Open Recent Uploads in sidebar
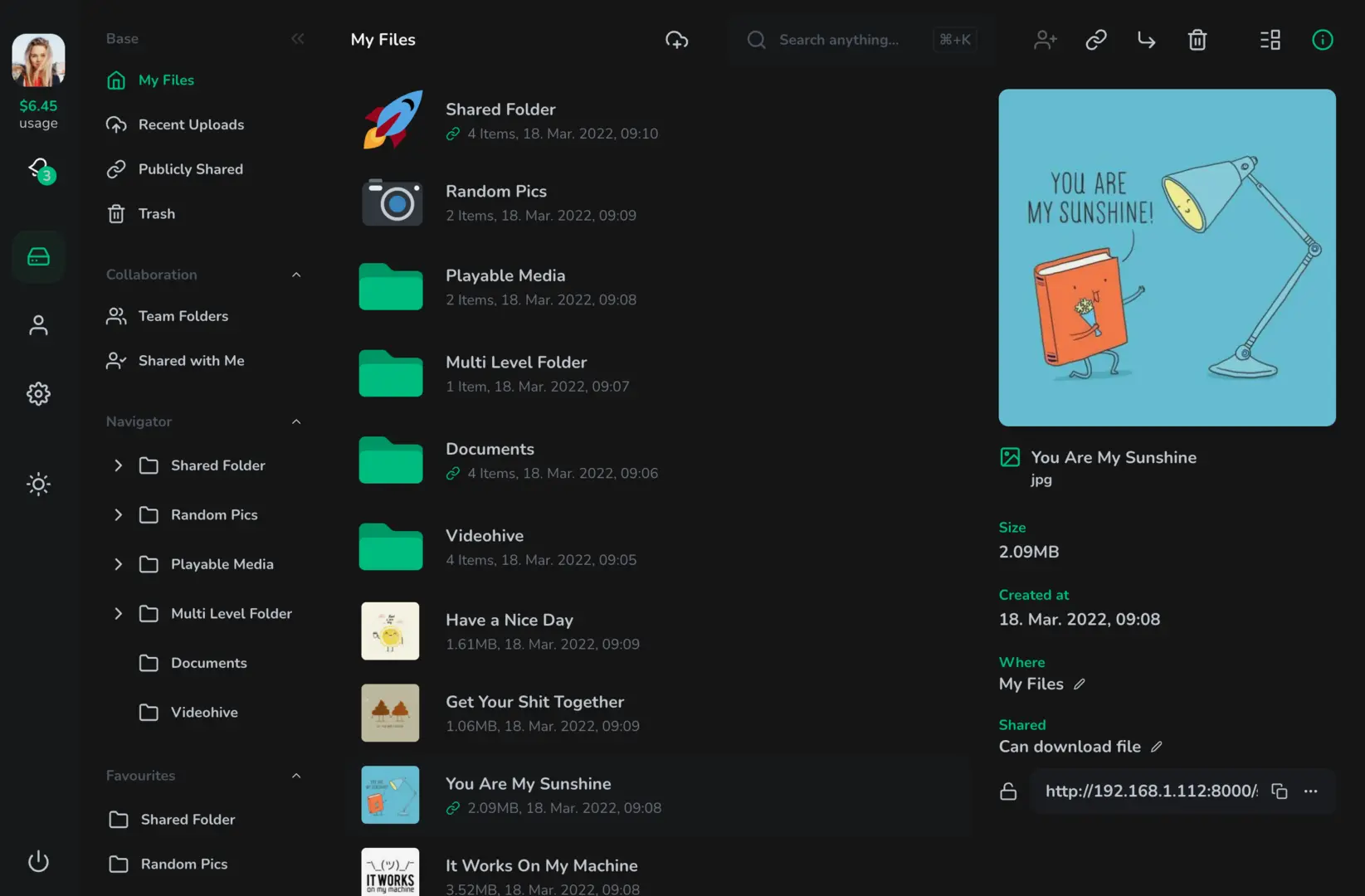This screenshot has height=896, width=1365. [x=175, y=124]
